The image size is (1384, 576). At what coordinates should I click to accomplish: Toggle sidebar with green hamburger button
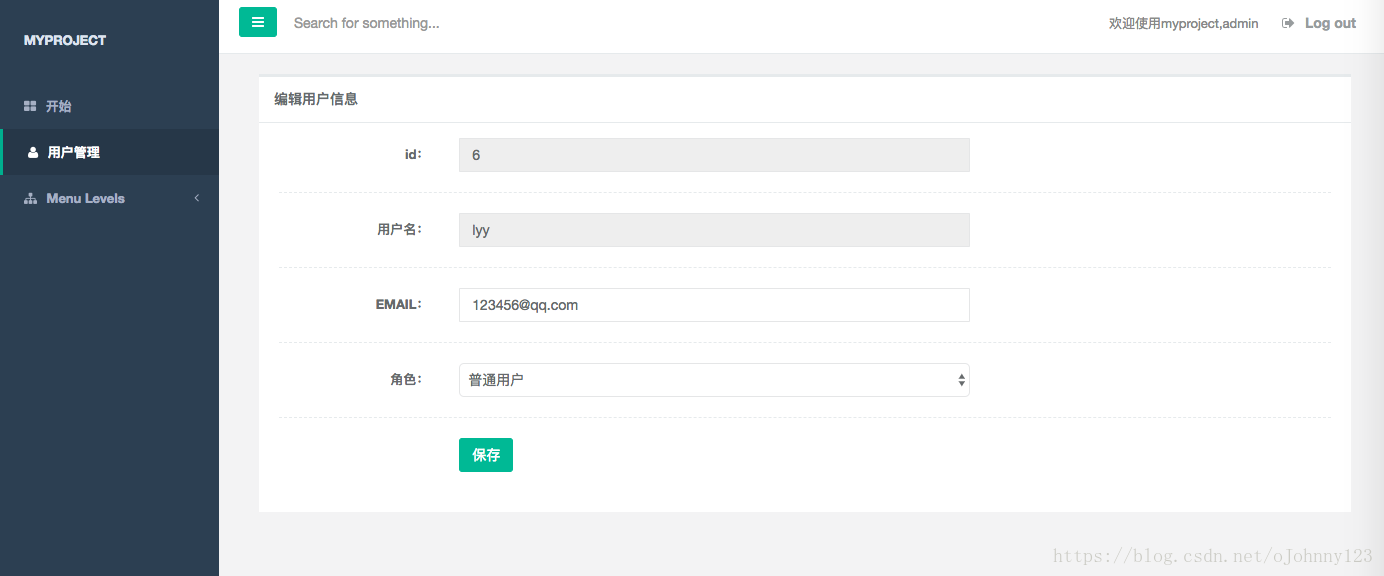click(x=257, y=22)
